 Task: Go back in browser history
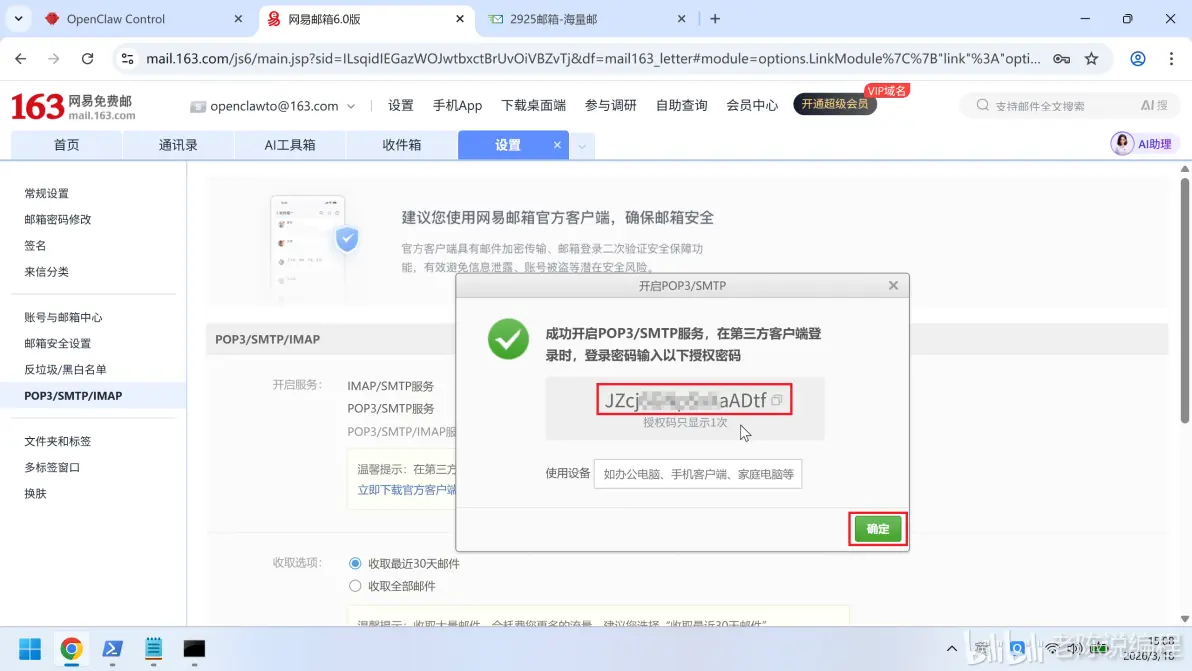[x=21, y=59]
